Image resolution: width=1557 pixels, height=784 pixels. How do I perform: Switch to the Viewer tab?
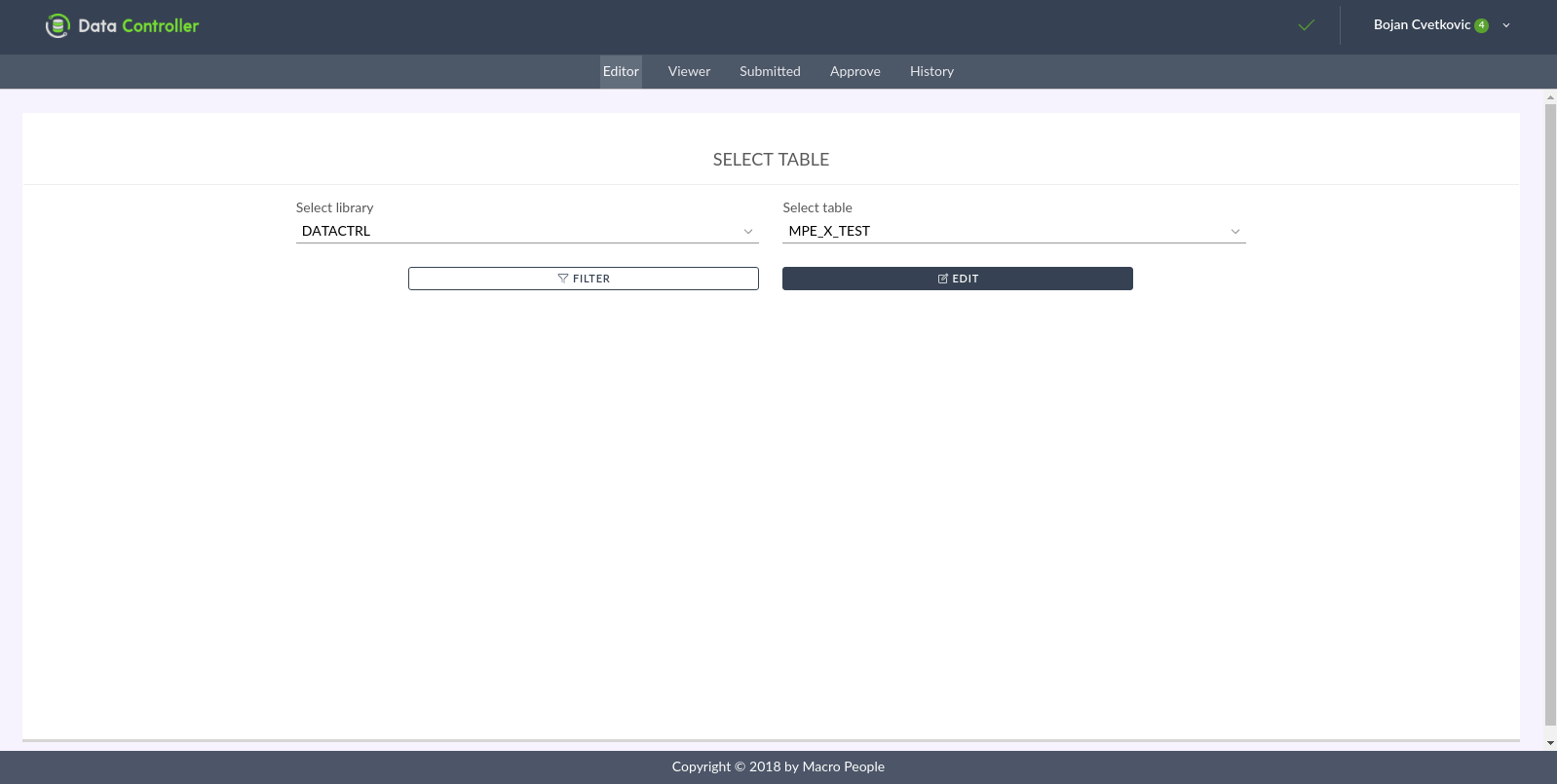[689, 71]
